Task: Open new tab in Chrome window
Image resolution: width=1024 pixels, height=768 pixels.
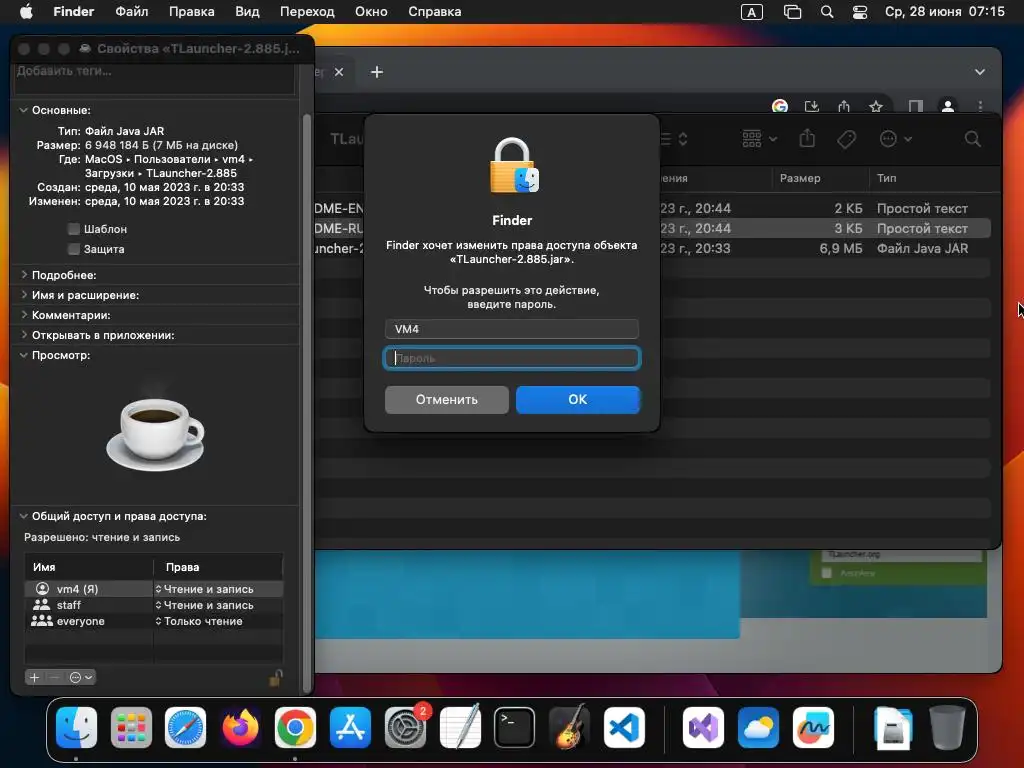Action: tap(377, 72)
